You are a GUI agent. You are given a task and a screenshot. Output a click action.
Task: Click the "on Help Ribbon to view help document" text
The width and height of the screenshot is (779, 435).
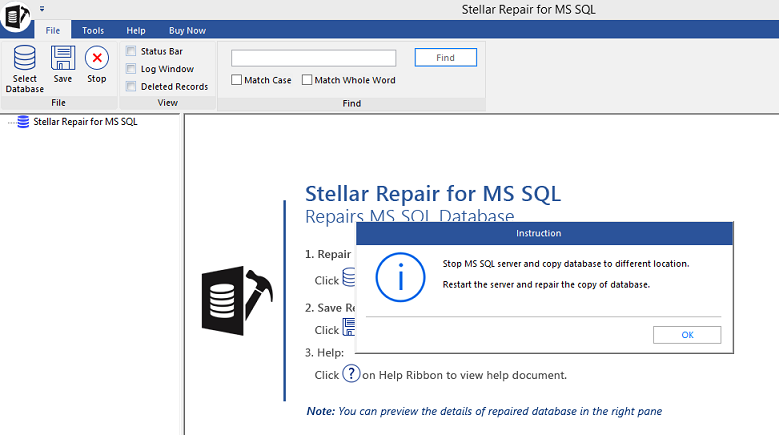(465, 375)
